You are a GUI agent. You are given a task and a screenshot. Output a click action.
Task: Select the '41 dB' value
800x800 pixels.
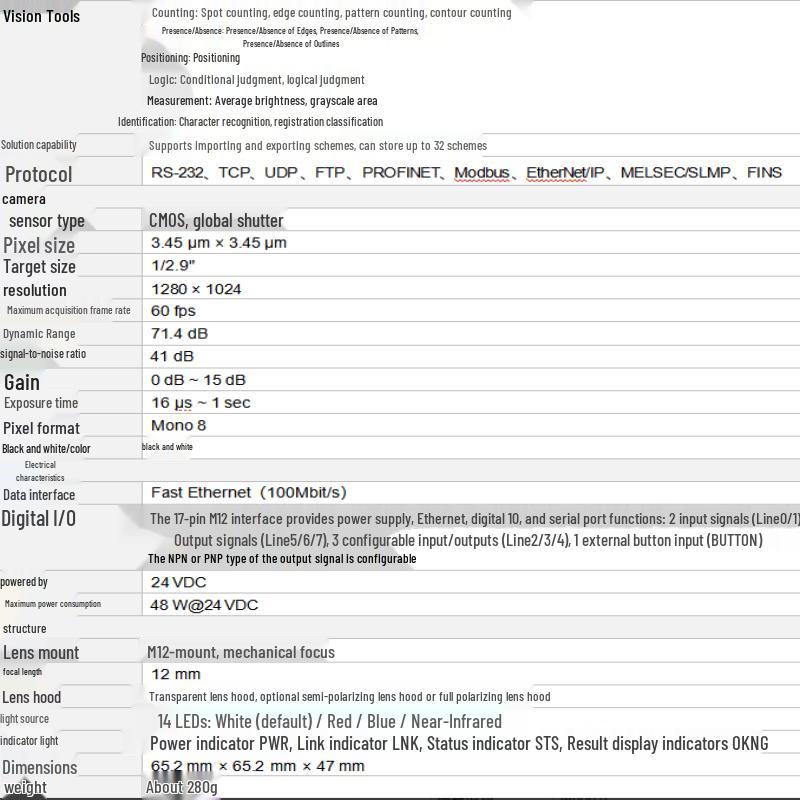172,356
